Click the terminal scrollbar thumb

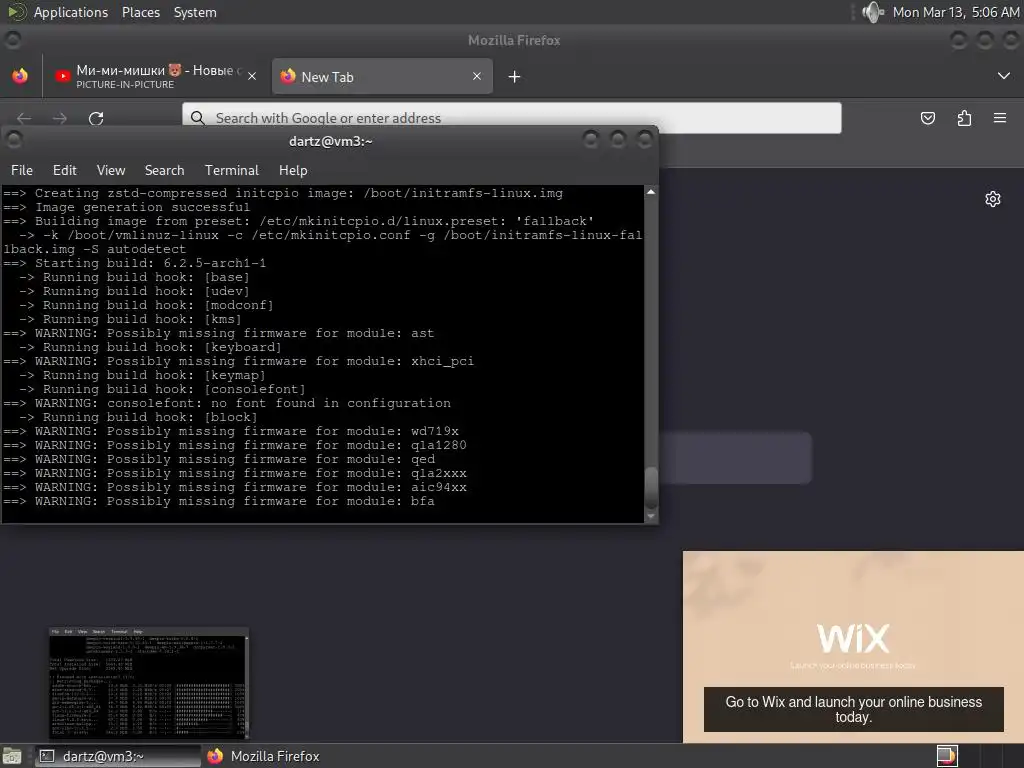click(650, 487)
